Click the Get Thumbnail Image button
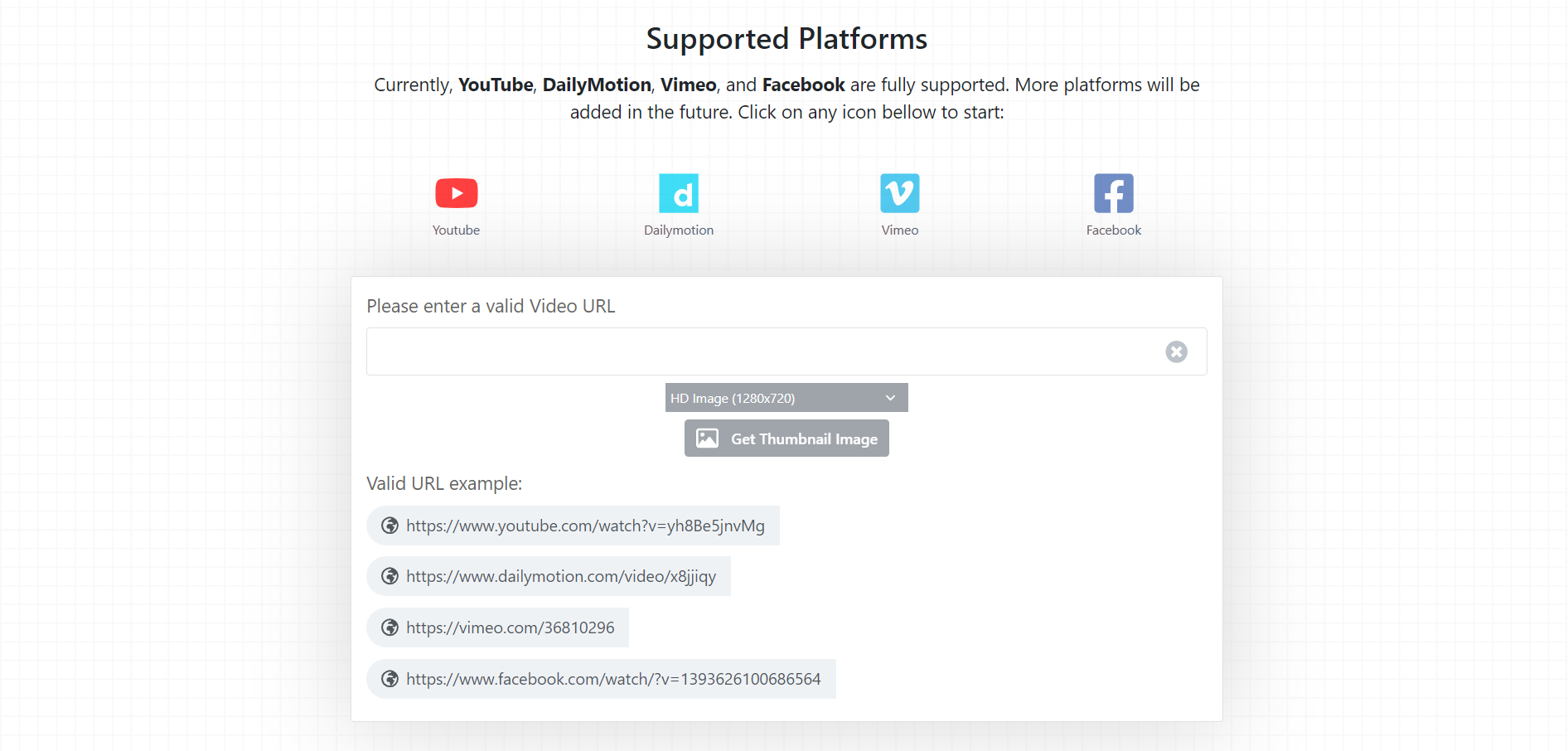Screen dimensions: 1568x751 pos(786,438)
